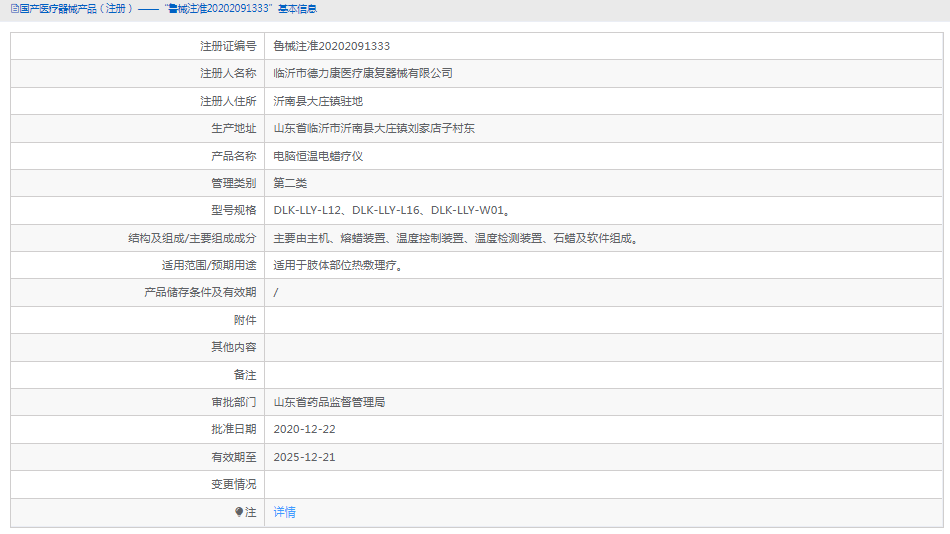
Task: Click the 其他内容 label
Action: point(234,347)
